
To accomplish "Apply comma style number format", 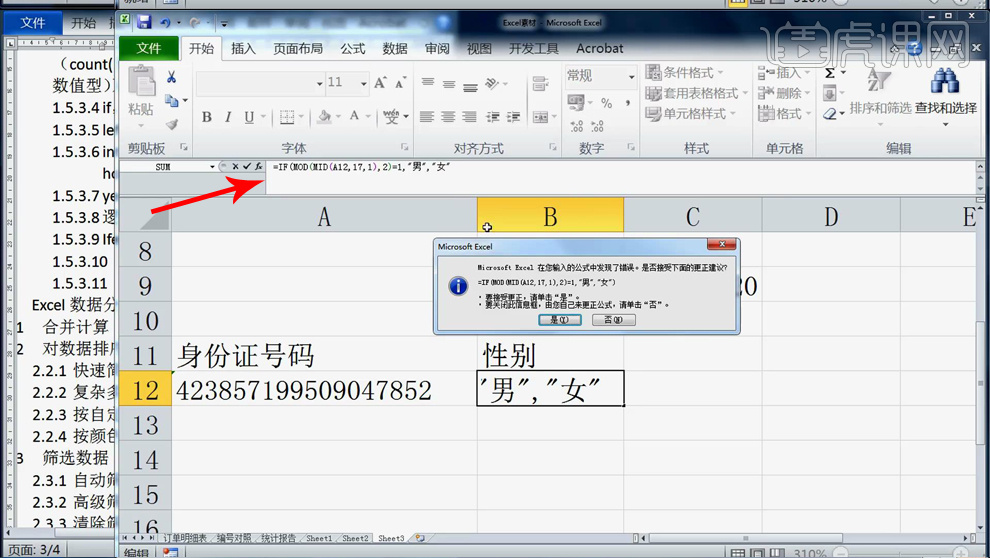I will [x=628, y=102].
